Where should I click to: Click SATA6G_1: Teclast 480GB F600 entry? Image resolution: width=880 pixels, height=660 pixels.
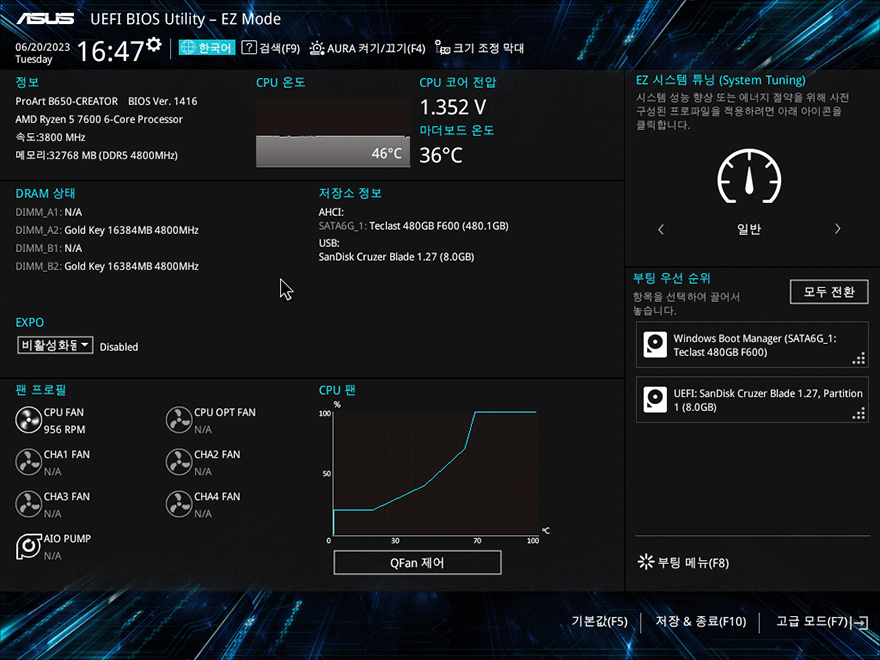414,226
